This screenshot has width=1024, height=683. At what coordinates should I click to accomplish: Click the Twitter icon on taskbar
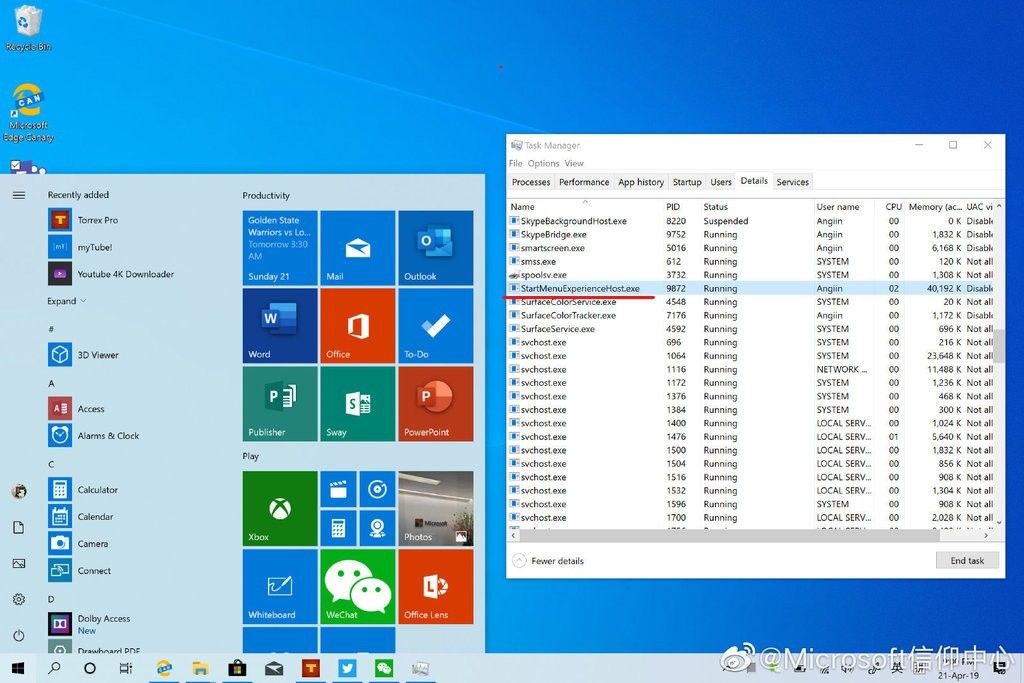tap(347, 668)
